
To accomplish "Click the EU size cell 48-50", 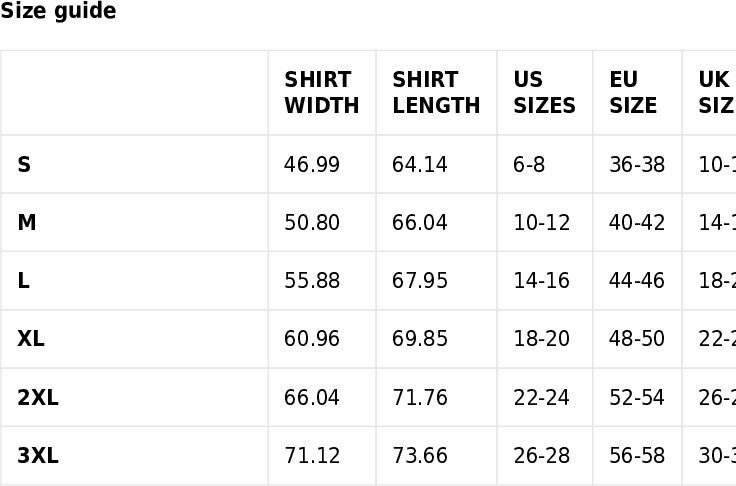I will (x=636, y=339).
